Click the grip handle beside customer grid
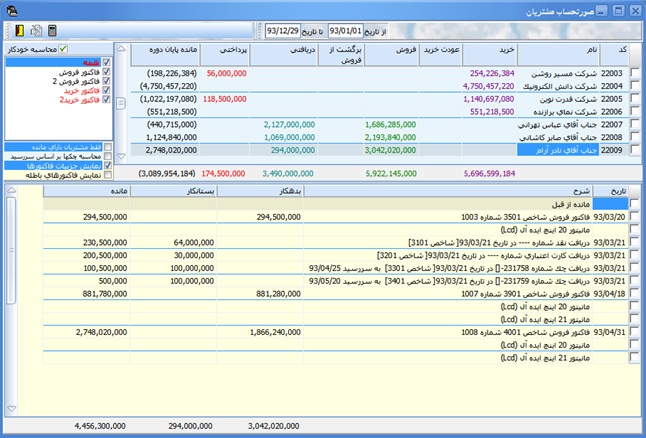This screenshot has width=646, height=438. click(119, 103)
